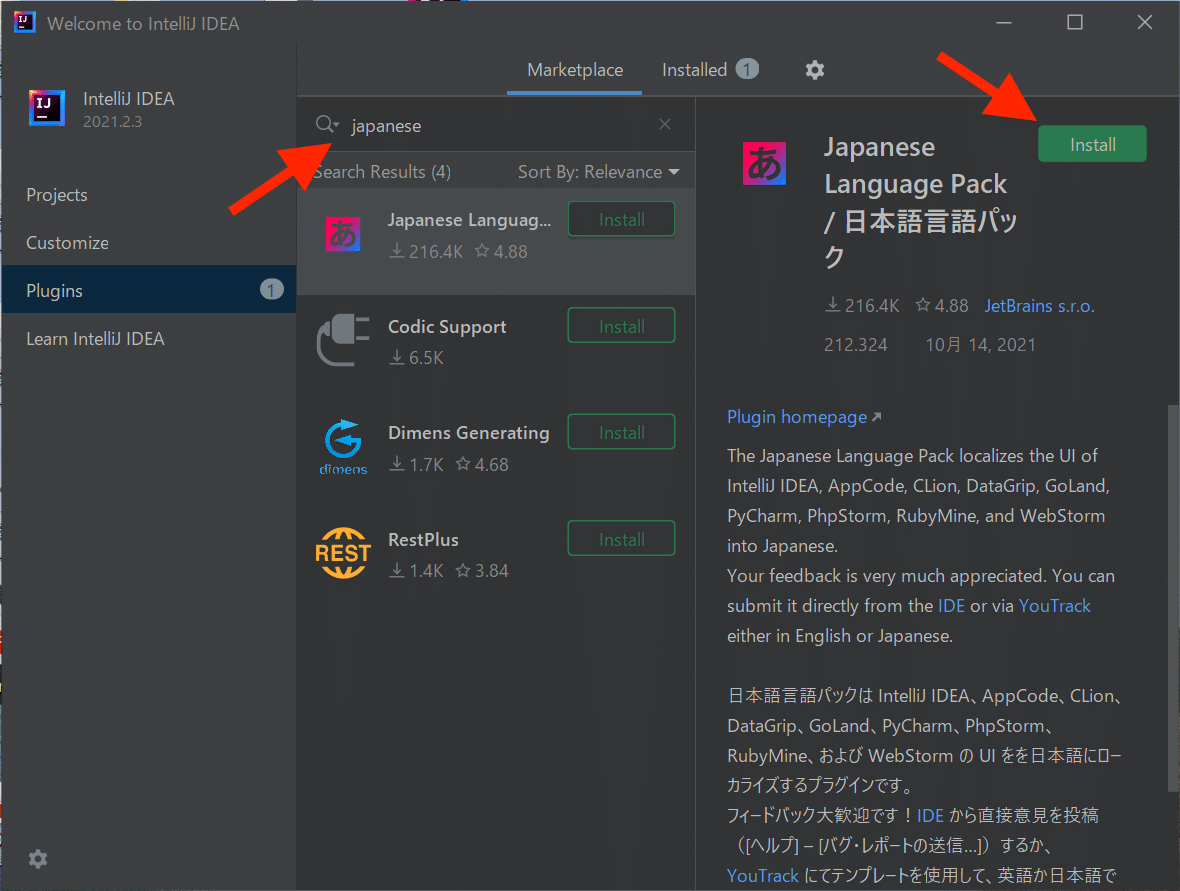
Task: Click the 3.84 rating of RestPlus
Action: coord(482,571)
